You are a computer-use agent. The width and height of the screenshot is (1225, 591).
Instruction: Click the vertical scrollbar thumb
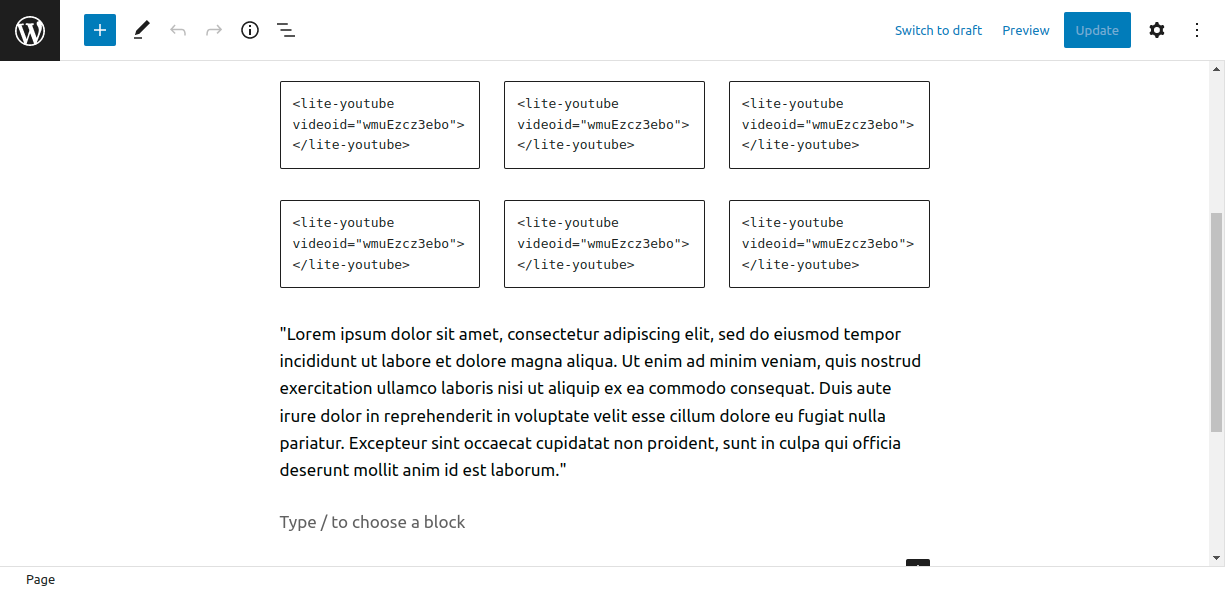pos(1216,320)
